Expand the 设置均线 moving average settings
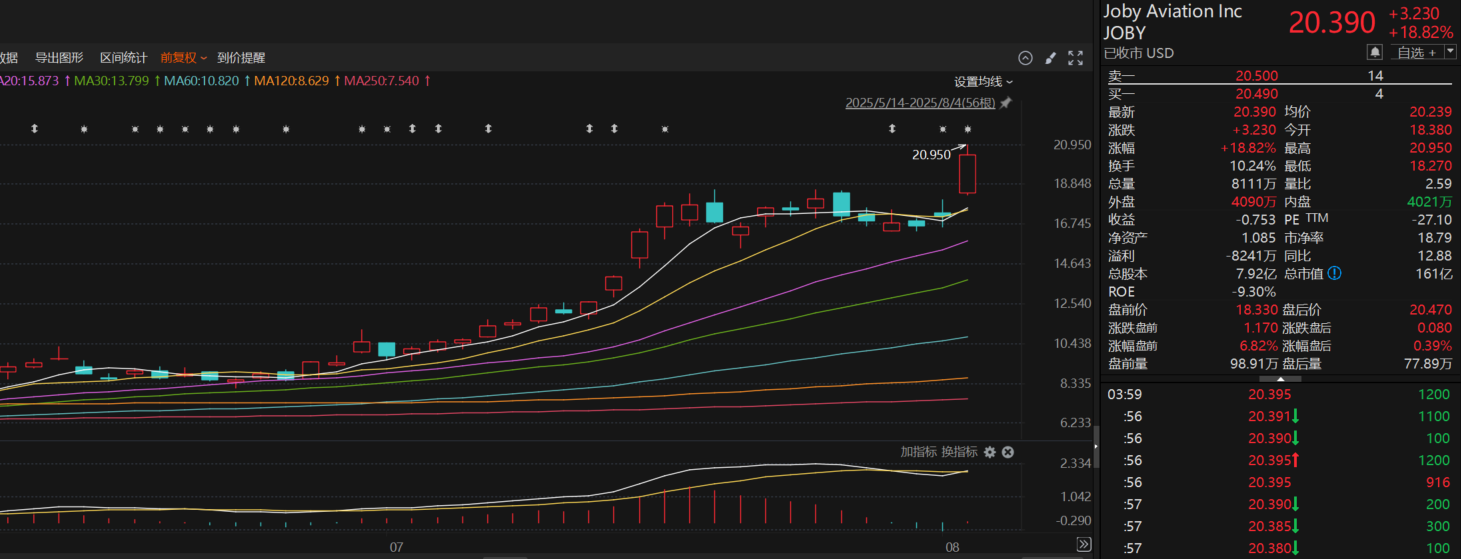 point(983,82)
